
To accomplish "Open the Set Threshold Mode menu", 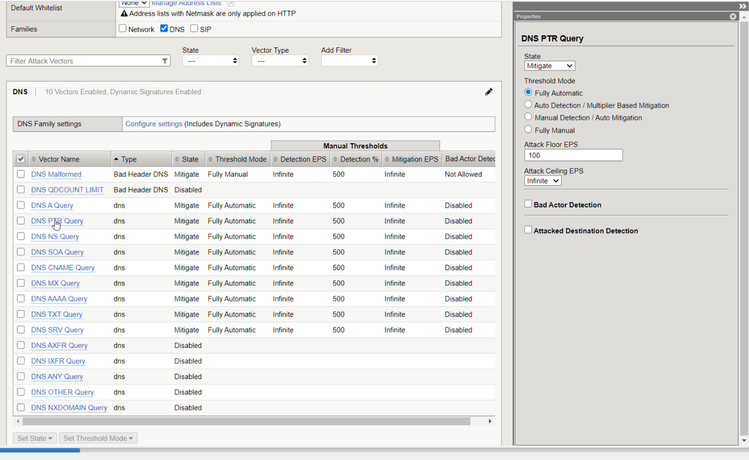I will (98, 438).
